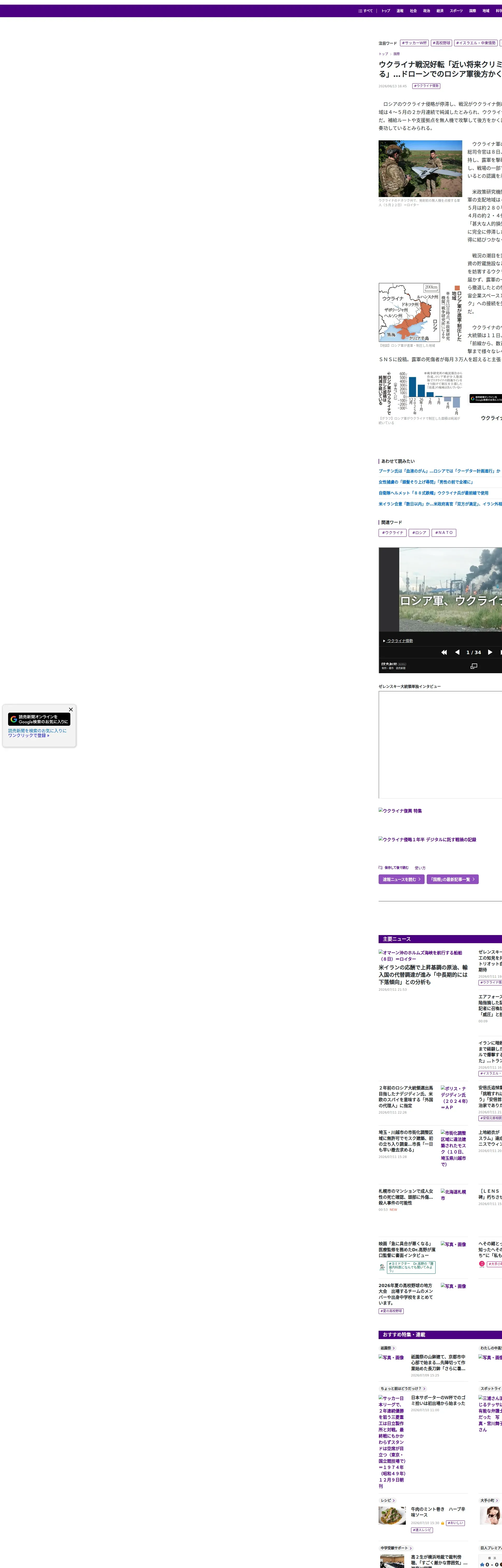Open the #イスラエル・中東情勢 trending tag
Screen dimensions: 502x1568
pos(476,43)
